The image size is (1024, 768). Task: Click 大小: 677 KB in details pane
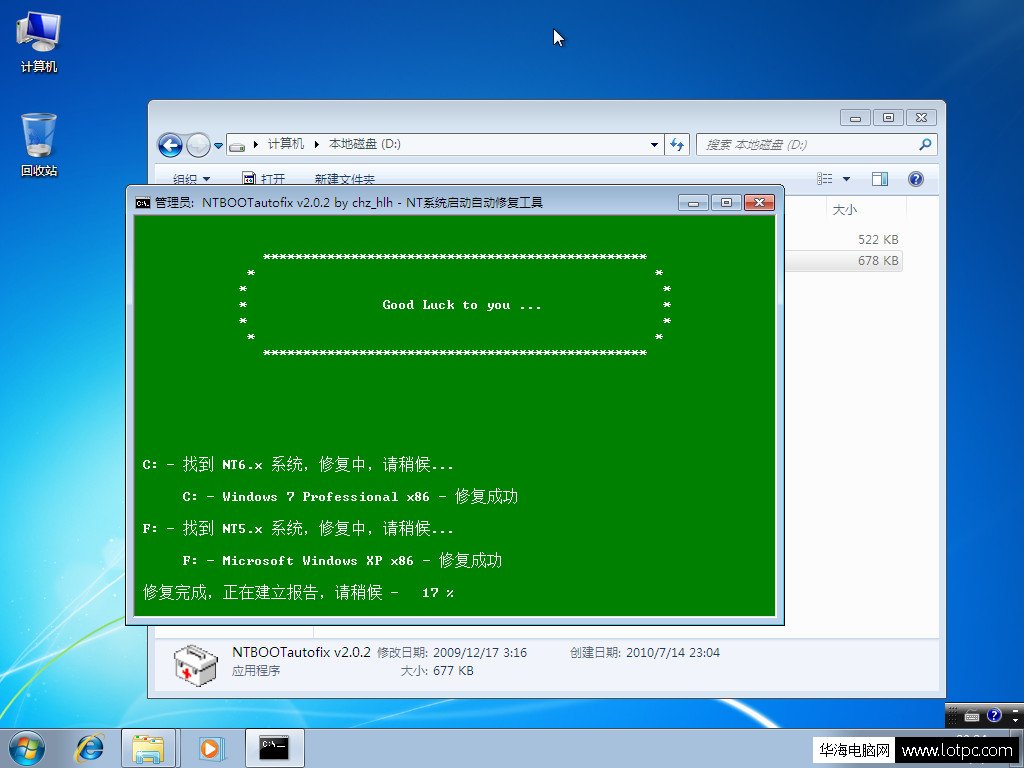click(437, 671)
